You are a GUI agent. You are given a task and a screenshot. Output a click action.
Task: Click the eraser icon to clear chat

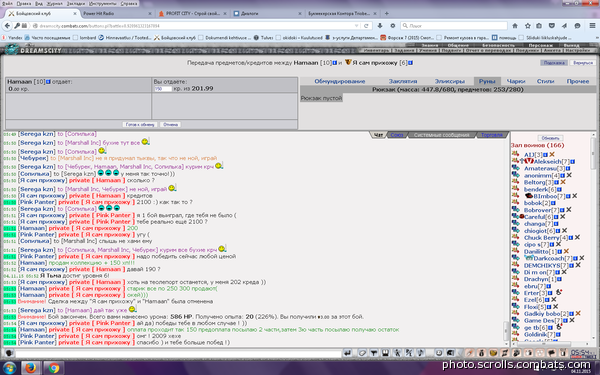(362, 353)
